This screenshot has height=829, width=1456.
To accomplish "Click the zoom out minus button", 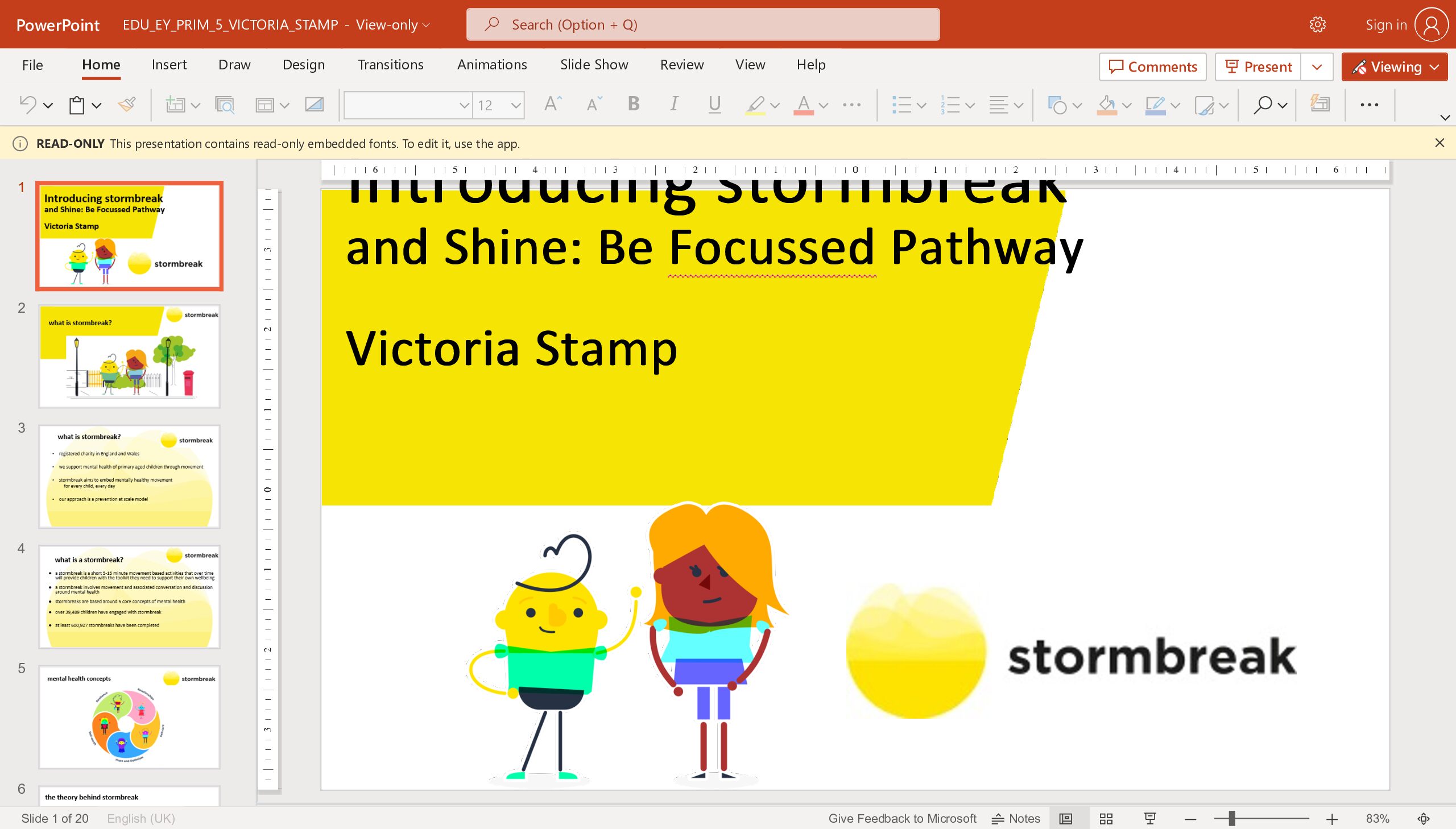I will (x=1190, y=819).
